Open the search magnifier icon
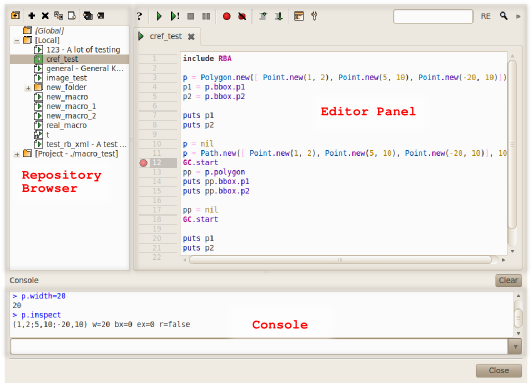This screenshot has height=383, width=532. [504, 16]
